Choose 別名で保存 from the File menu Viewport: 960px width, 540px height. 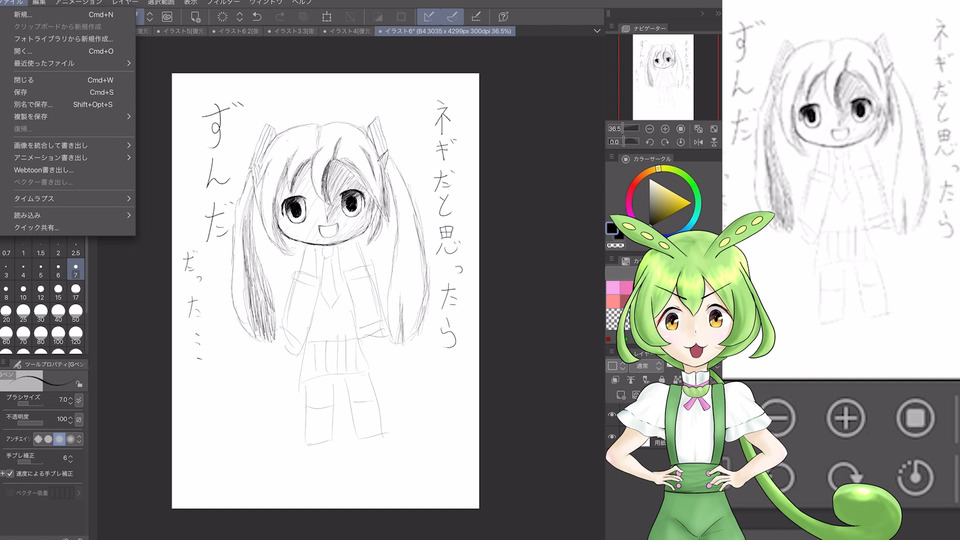[36, 104]
